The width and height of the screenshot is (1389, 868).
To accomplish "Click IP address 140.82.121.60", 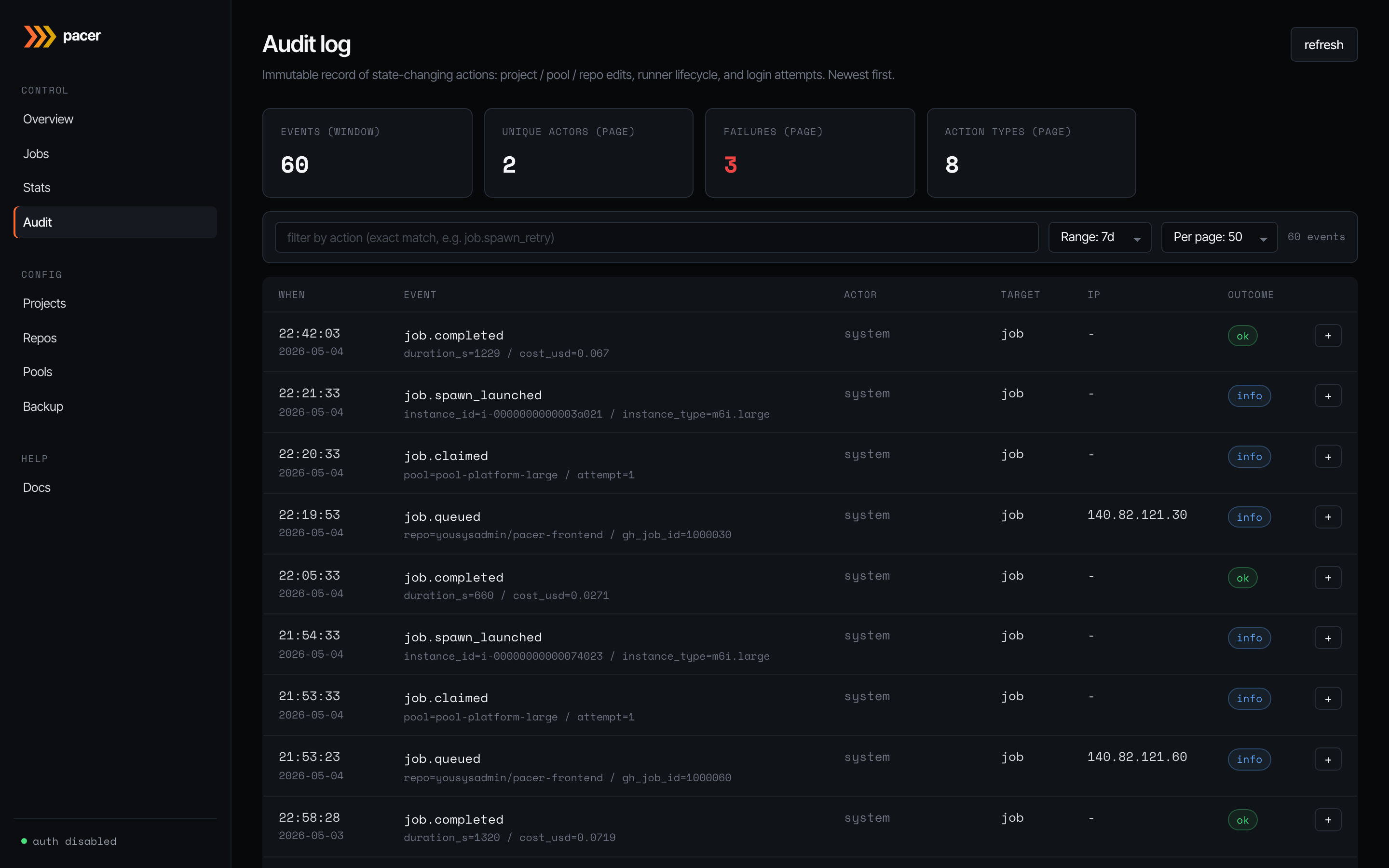I will [1137, 757].
